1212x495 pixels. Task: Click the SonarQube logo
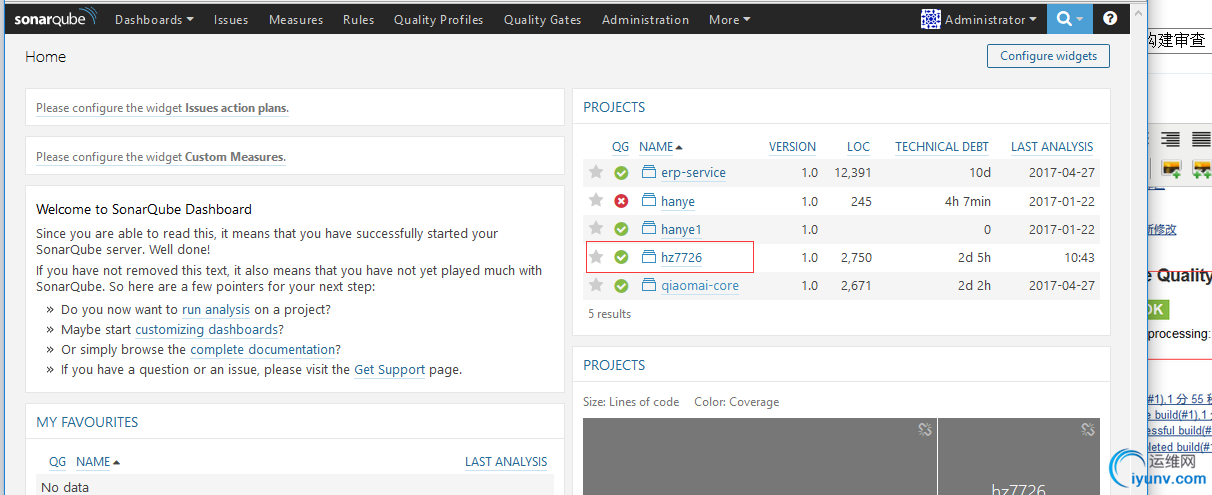(56, 18)
